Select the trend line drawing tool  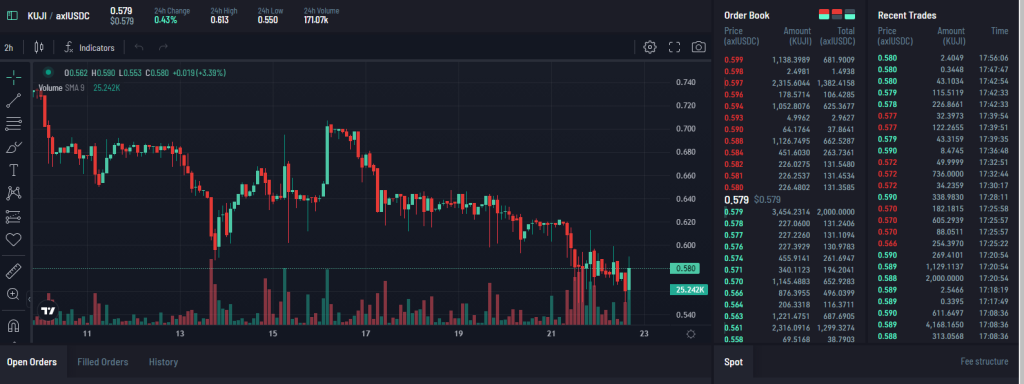tap(14, 101)
